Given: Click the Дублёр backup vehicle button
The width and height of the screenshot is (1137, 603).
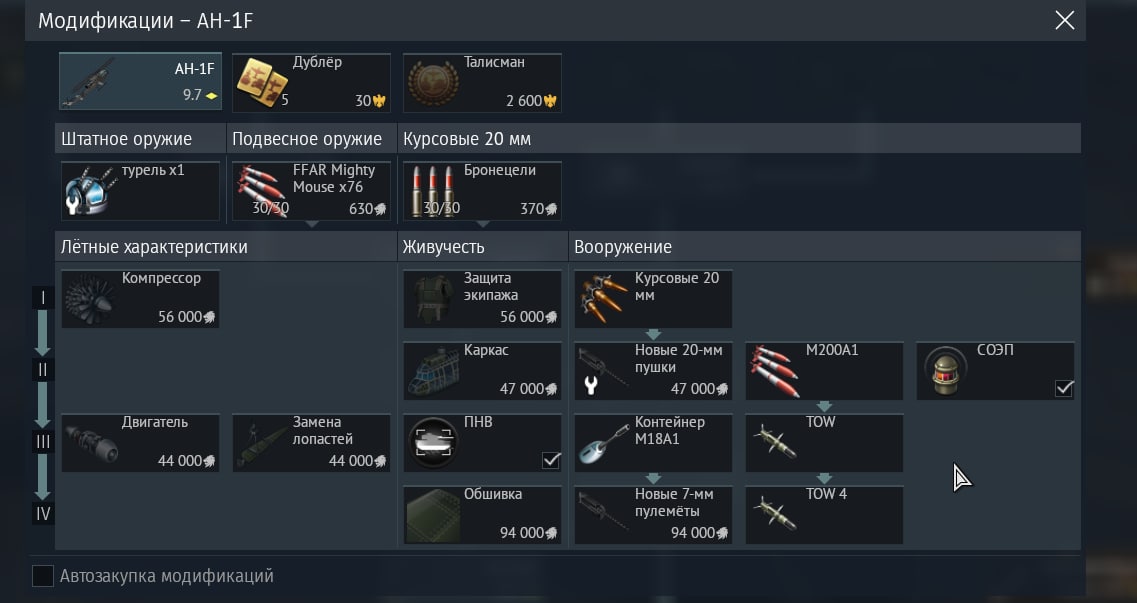Looking at the screenshot, I should 311,83.
